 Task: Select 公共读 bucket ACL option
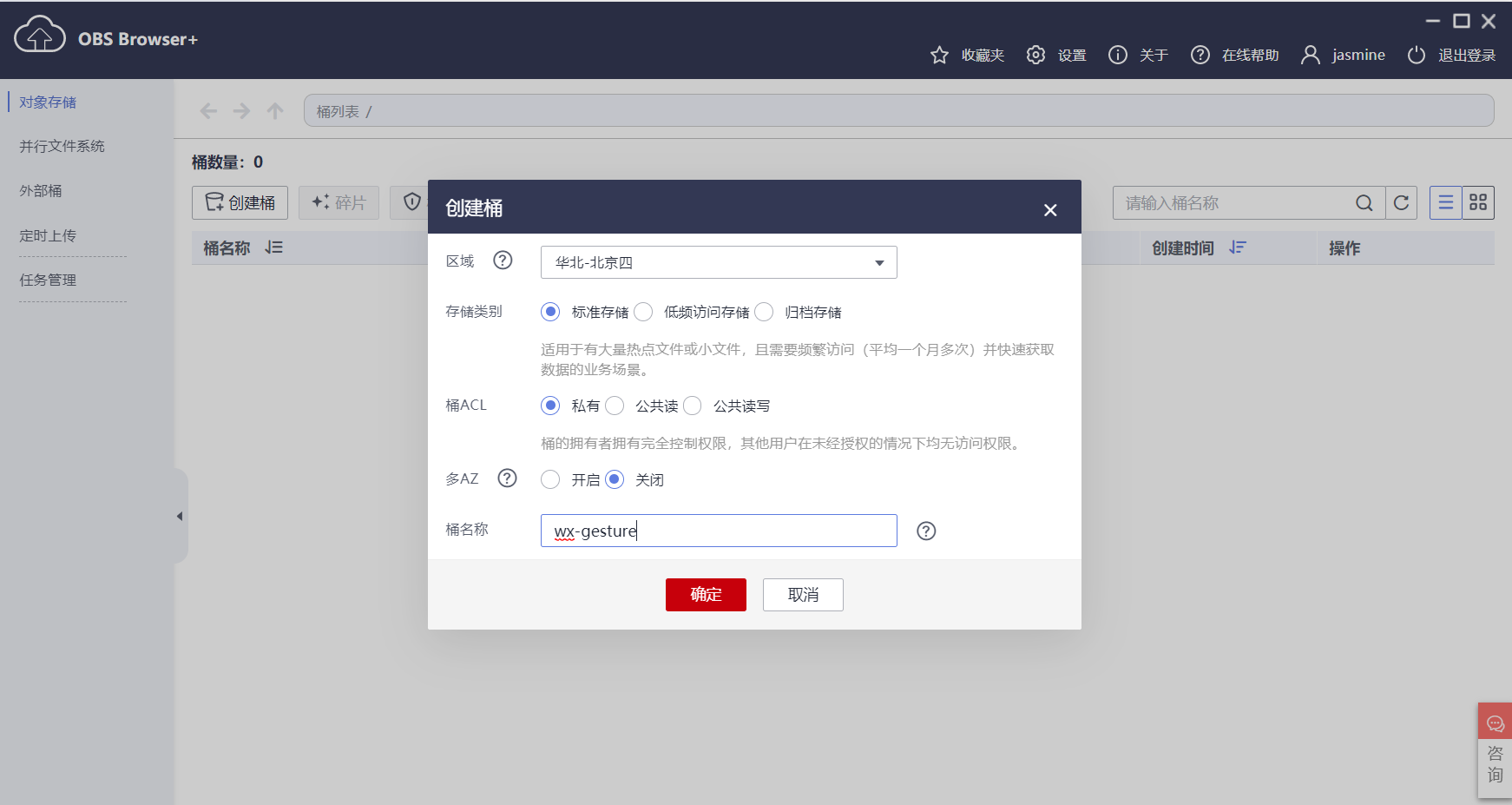615,406
